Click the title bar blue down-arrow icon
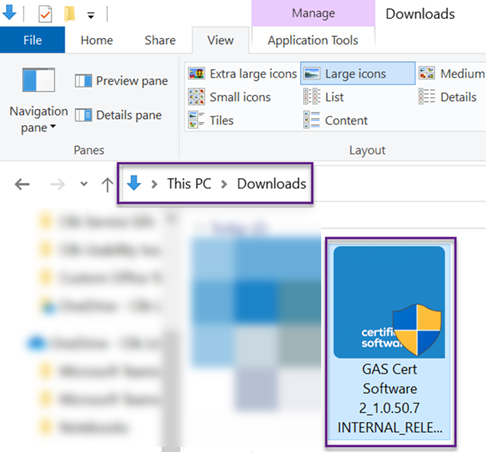Screen dimensions: 486x452 [9, 12]
